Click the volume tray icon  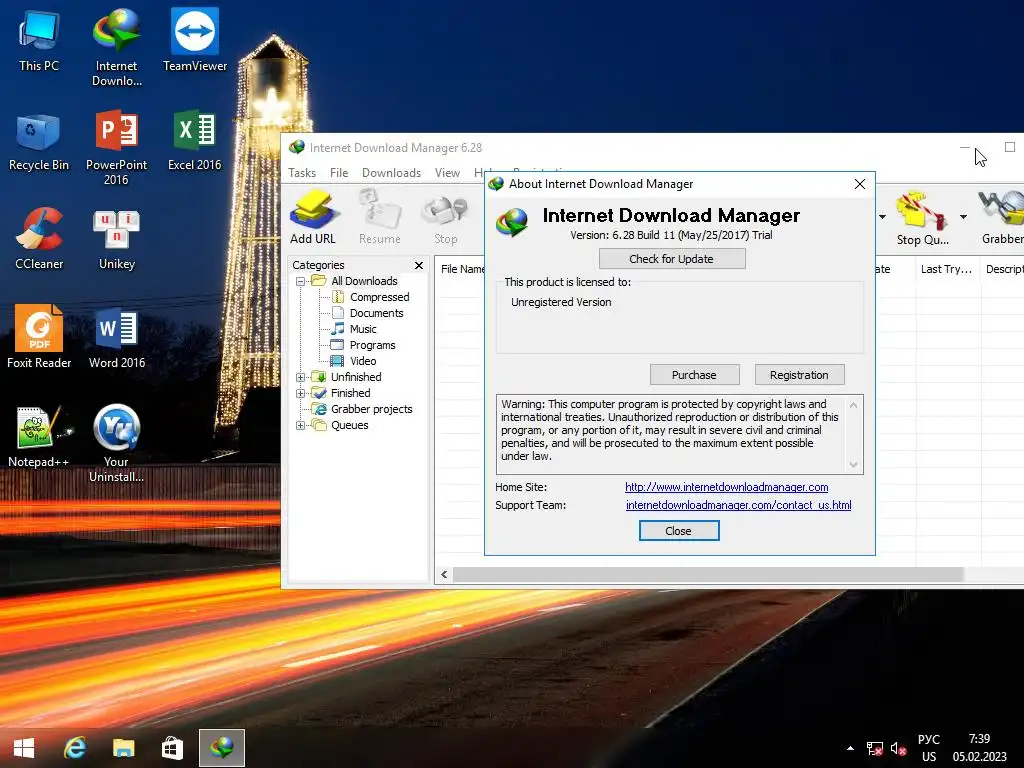[x=899, y=748]
